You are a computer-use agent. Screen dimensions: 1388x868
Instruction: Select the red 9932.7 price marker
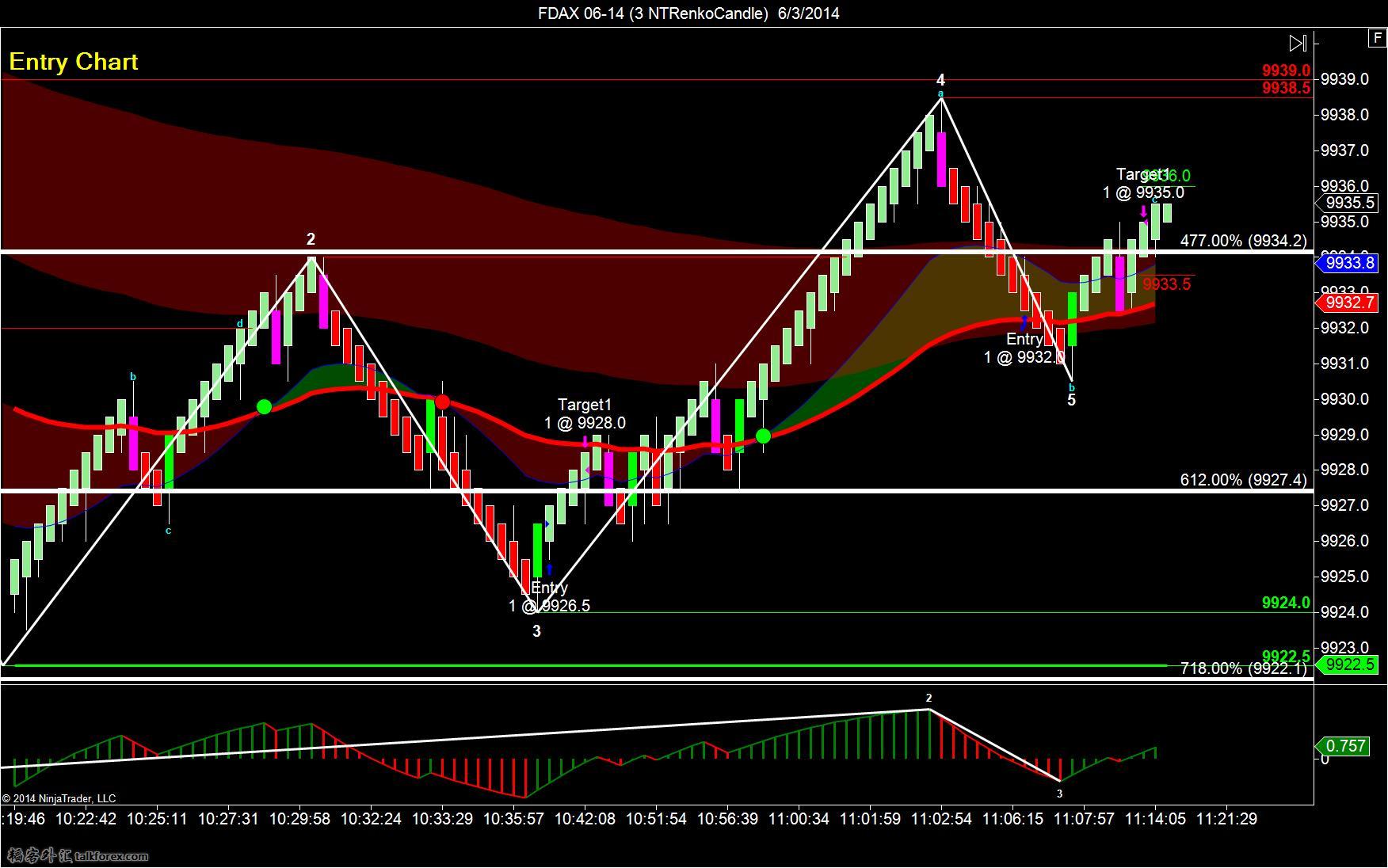point(1348,303)
